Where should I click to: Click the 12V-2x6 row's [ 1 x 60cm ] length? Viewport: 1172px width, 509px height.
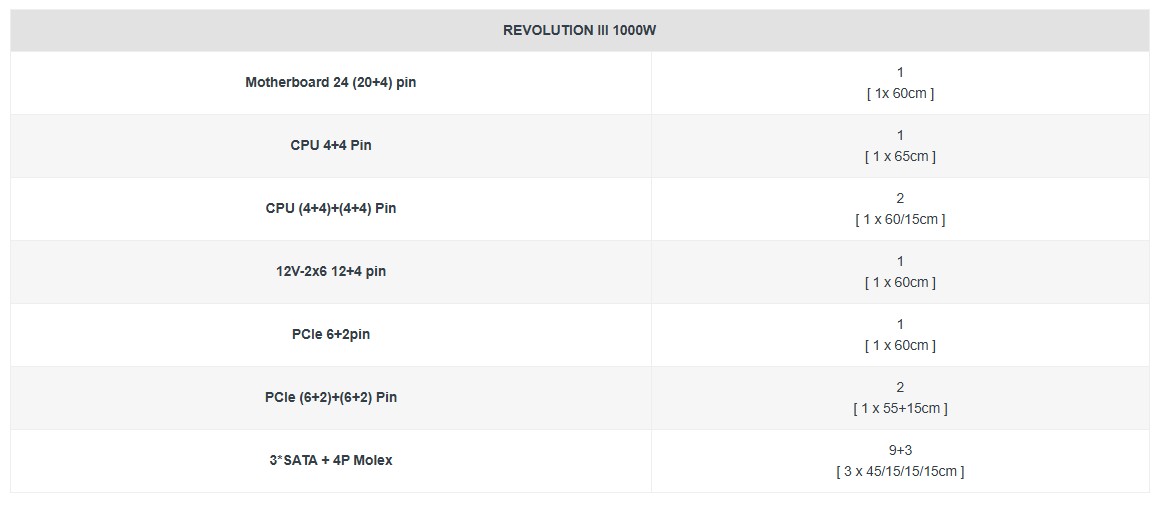tap(900, 283)
